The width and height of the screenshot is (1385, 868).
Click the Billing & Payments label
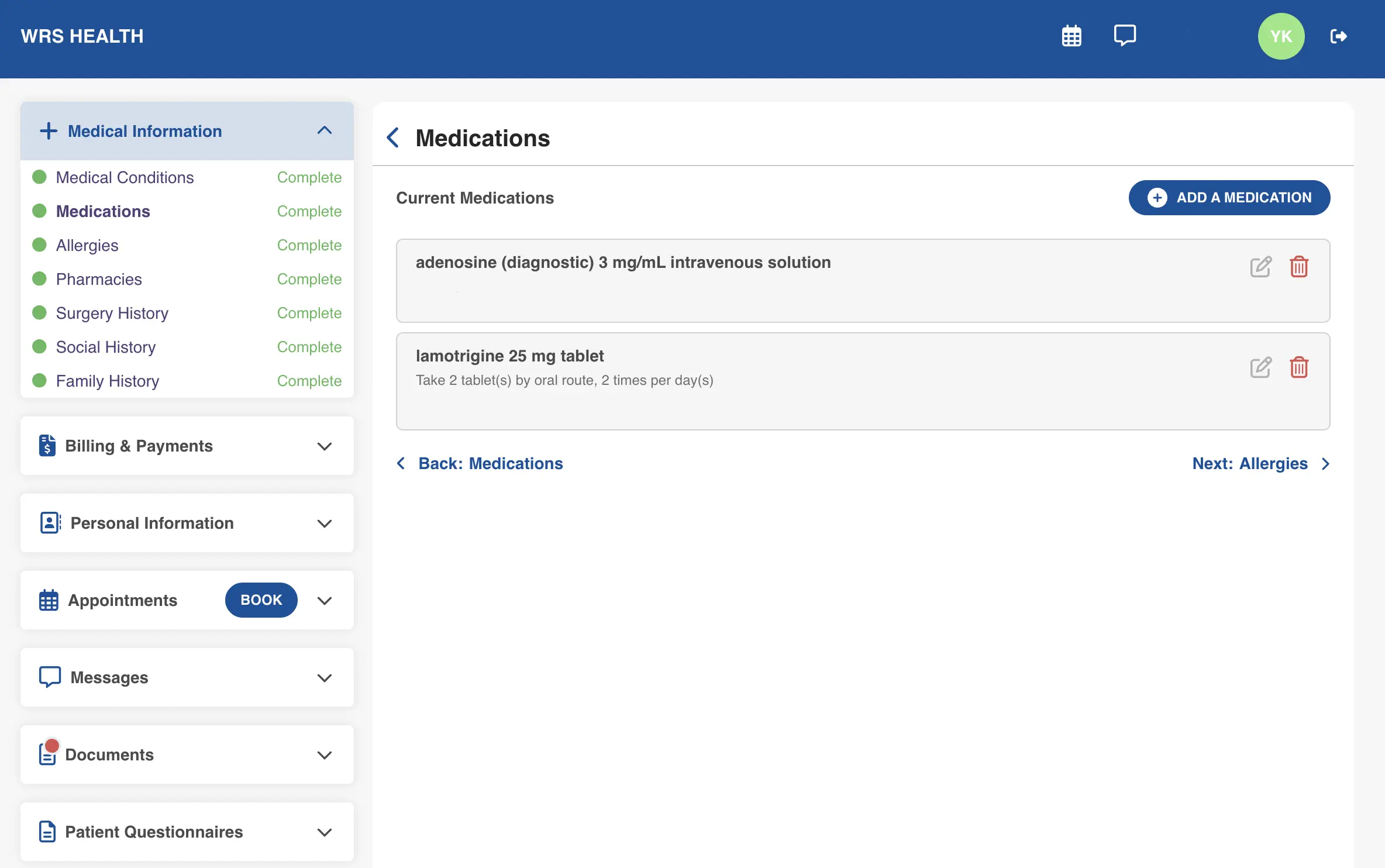point(139,446)
